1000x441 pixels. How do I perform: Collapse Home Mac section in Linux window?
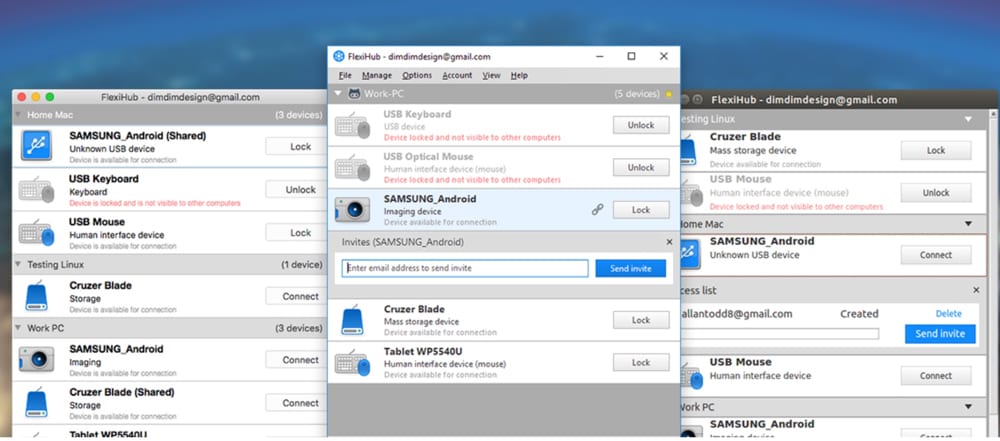pos(969,224)
